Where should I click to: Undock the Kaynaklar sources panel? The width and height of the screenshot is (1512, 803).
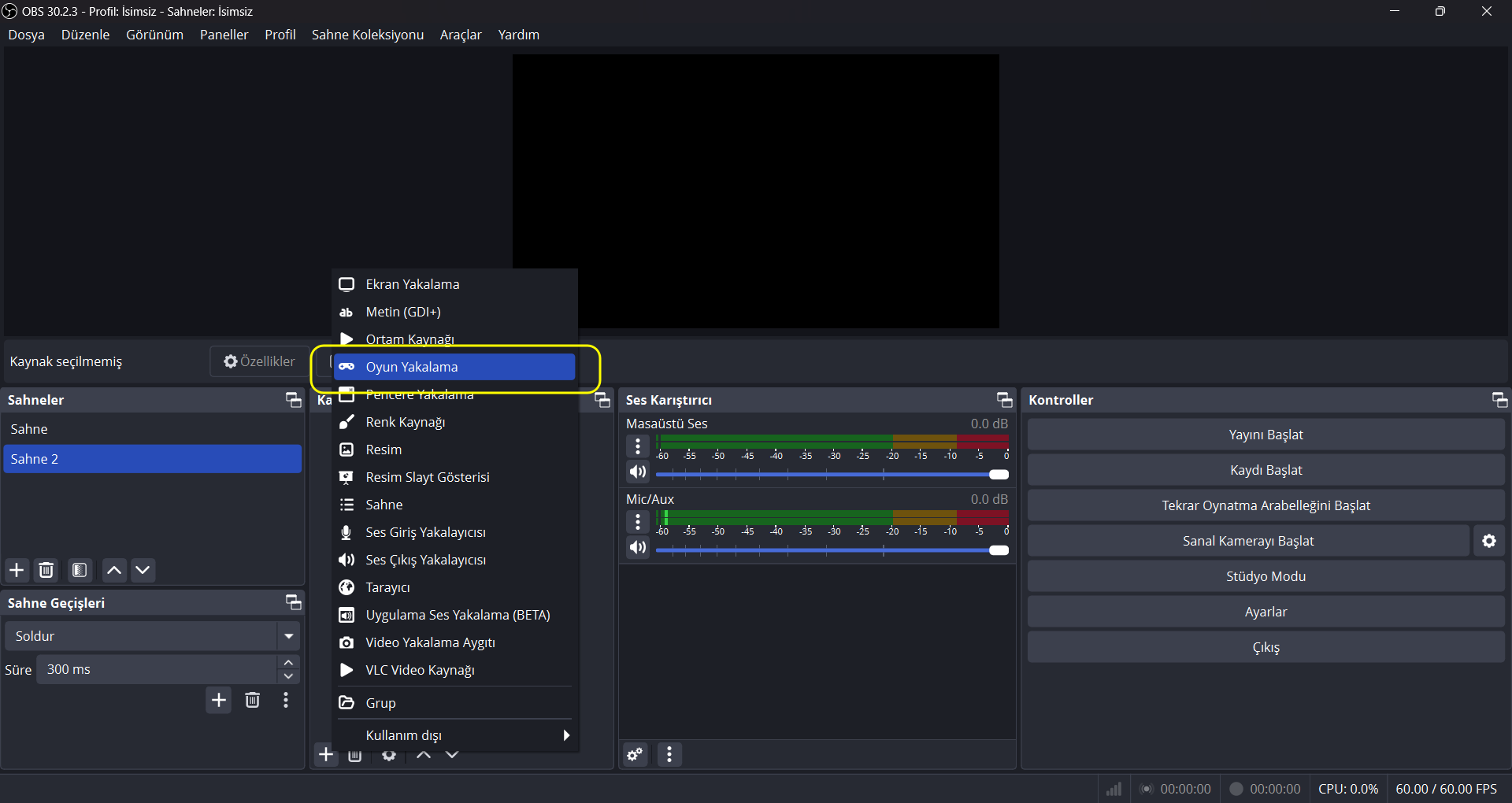pos(602,400)
